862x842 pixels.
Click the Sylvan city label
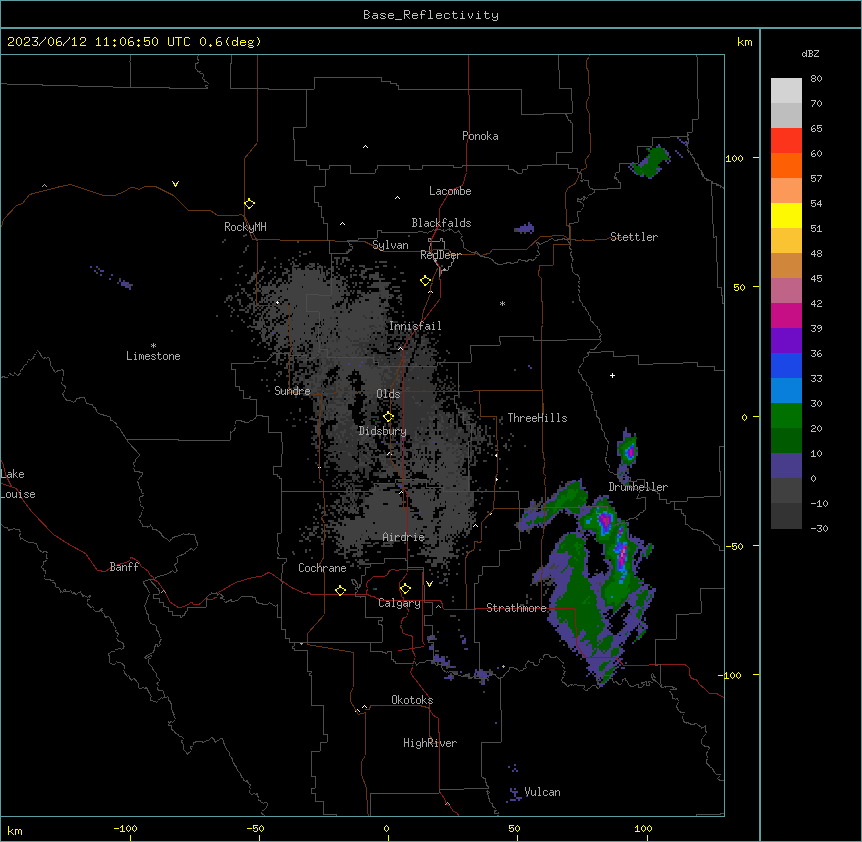click(x=390, y=245)
